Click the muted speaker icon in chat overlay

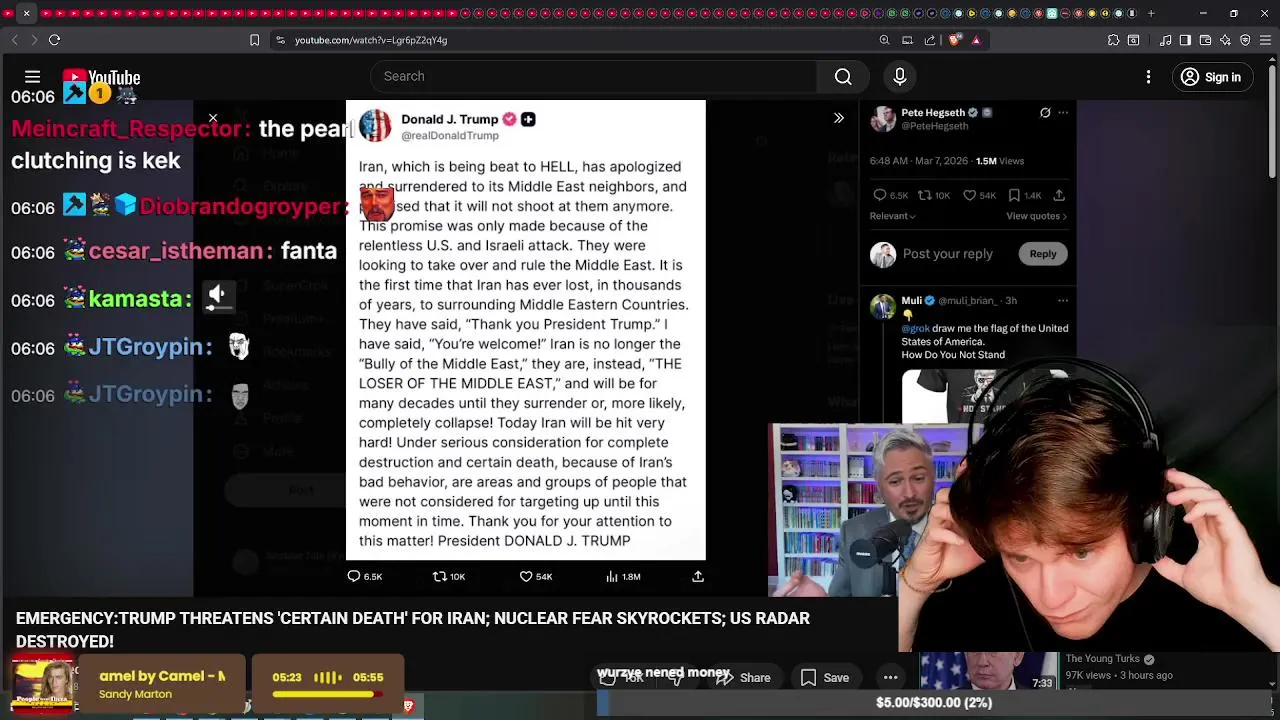click(x=217, y=295)
